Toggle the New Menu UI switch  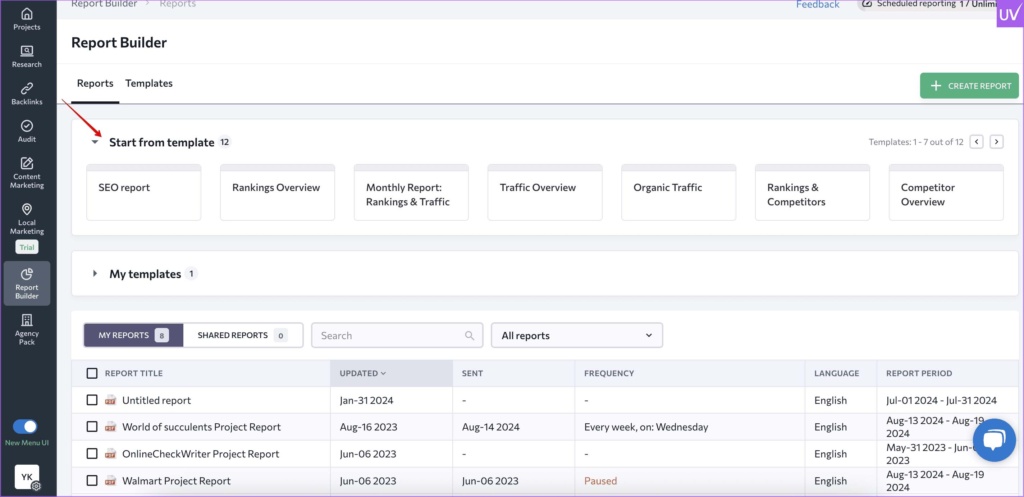26,426
